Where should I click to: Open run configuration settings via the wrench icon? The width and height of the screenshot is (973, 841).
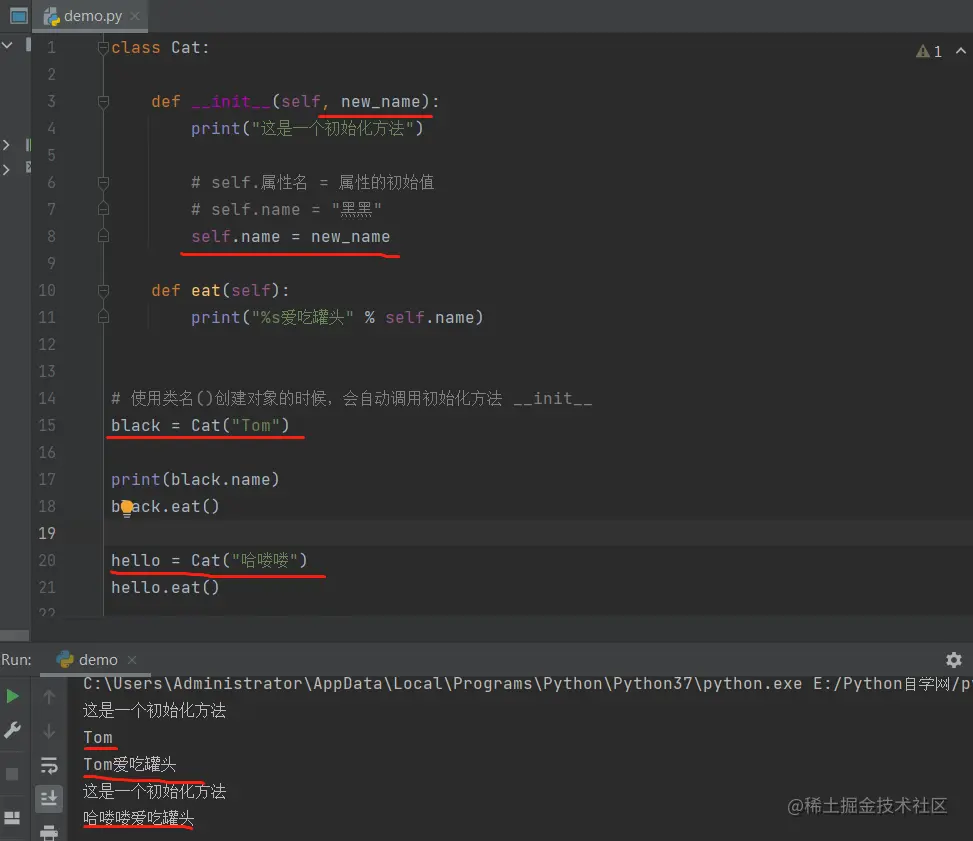[x=14, y=729]
